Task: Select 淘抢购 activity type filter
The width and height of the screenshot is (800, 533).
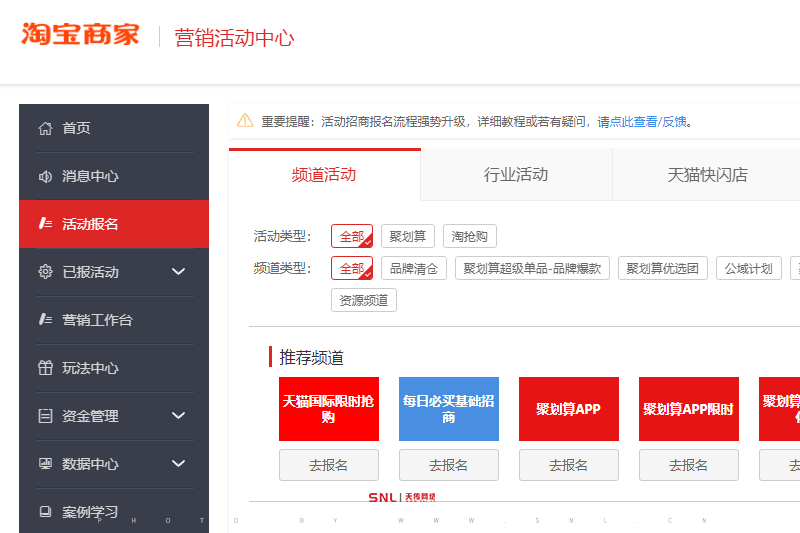Action: (469, 237)
